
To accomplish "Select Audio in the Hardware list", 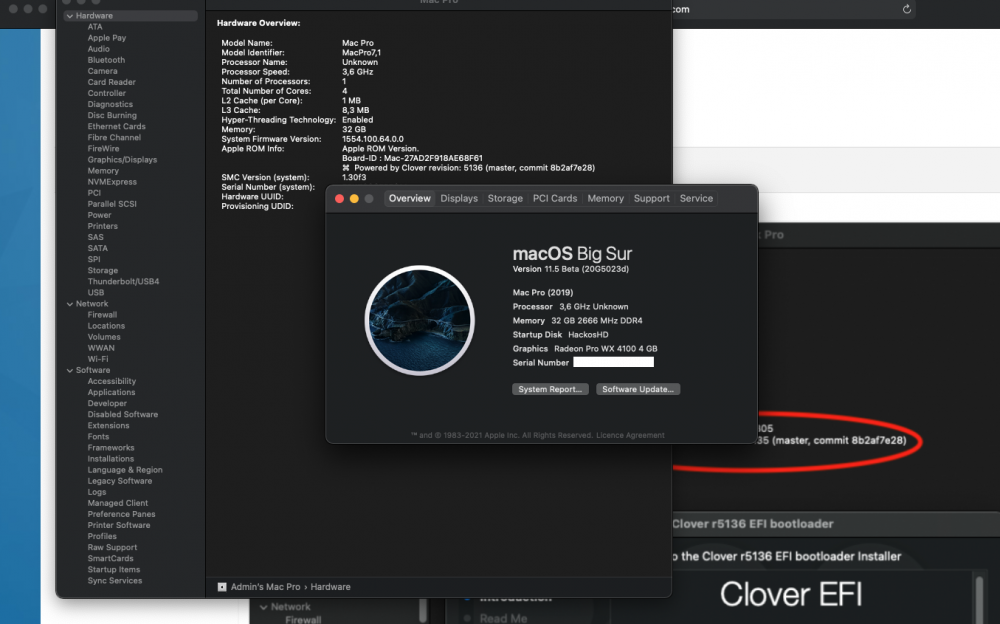I will [x=98, y=48].
